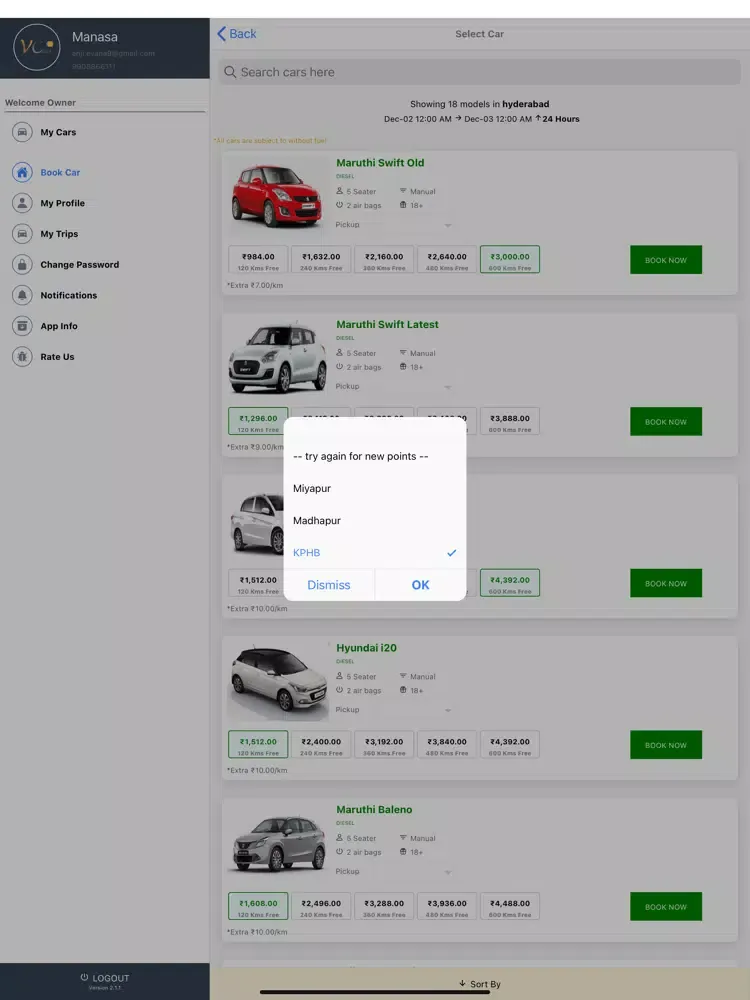Viewport: 750px width, 1000px height.
Task: Book Now for Hyundai i20
Action: (x=666, y=745)
